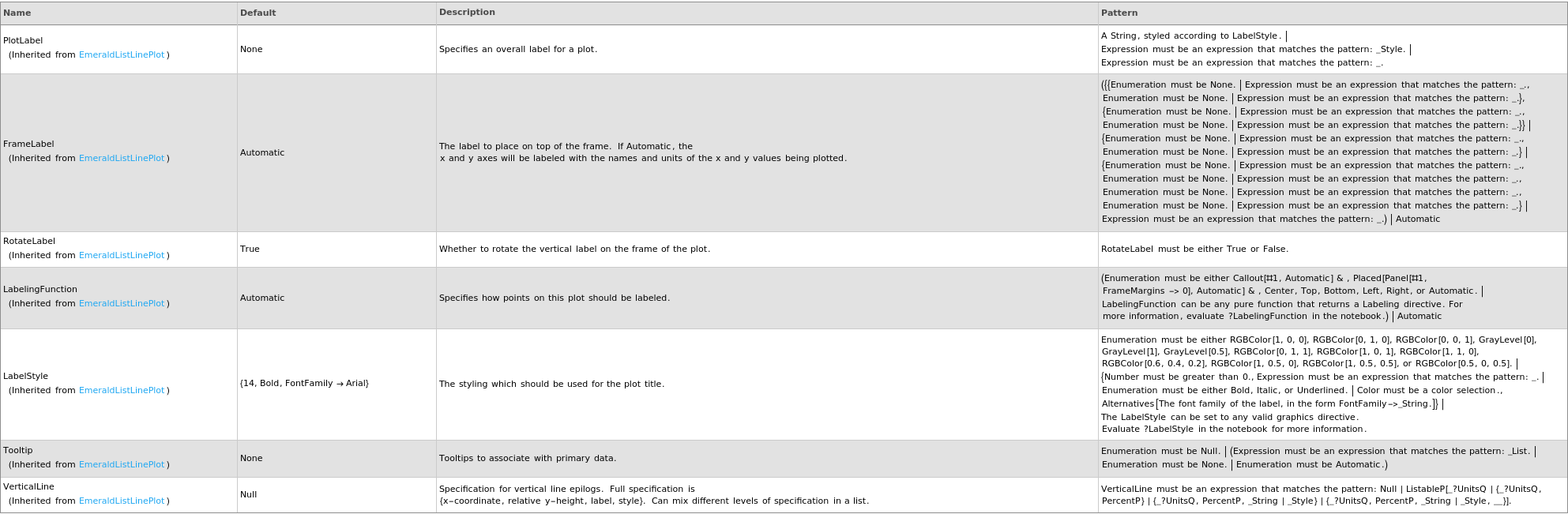Click the Name column header
The height and width of the screenshot is (514, 1568).
click(17, 13)
